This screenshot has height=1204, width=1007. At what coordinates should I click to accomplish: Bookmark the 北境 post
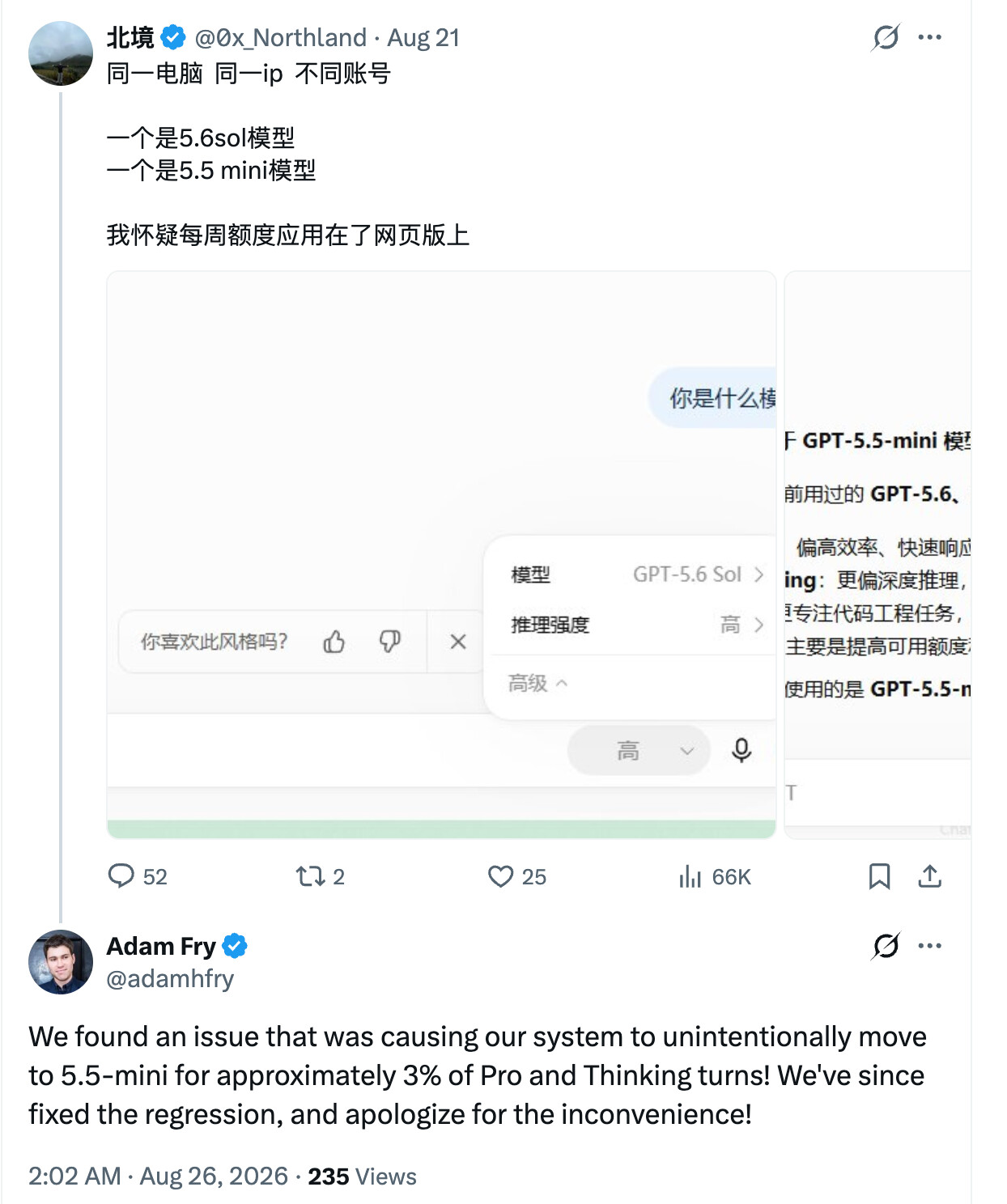click(879, 876)
